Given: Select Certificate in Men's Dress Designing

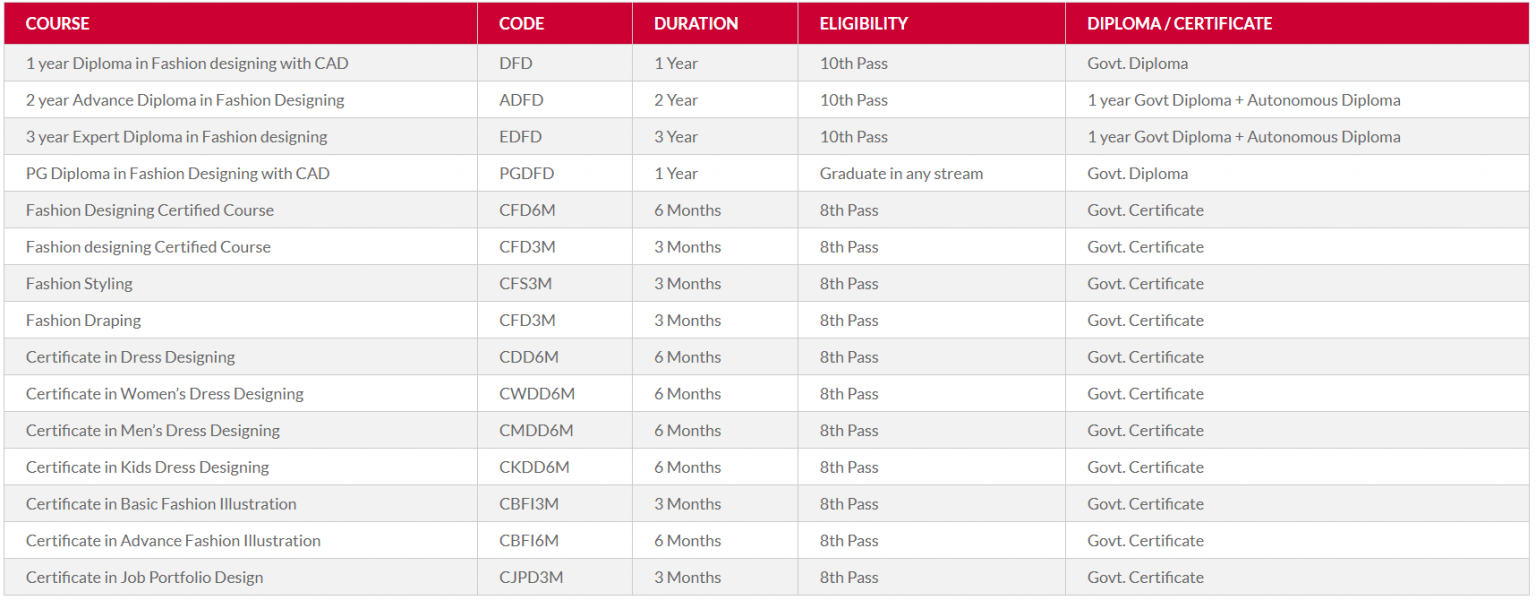Looking at the screenshot, I should [153, 430].
